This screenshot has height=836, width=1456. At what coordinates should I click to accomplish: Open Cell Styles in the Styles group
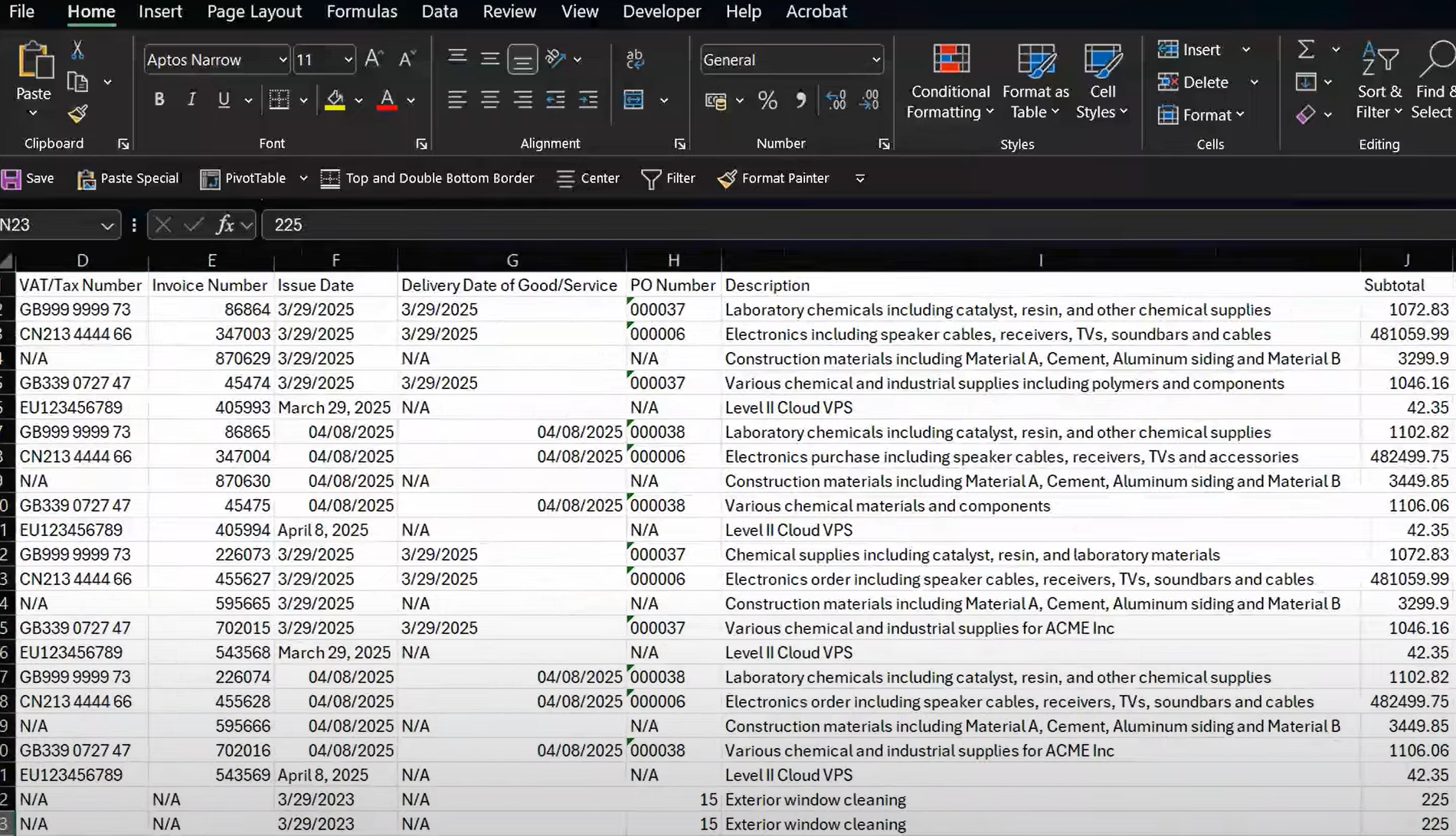pos(1101,82)
